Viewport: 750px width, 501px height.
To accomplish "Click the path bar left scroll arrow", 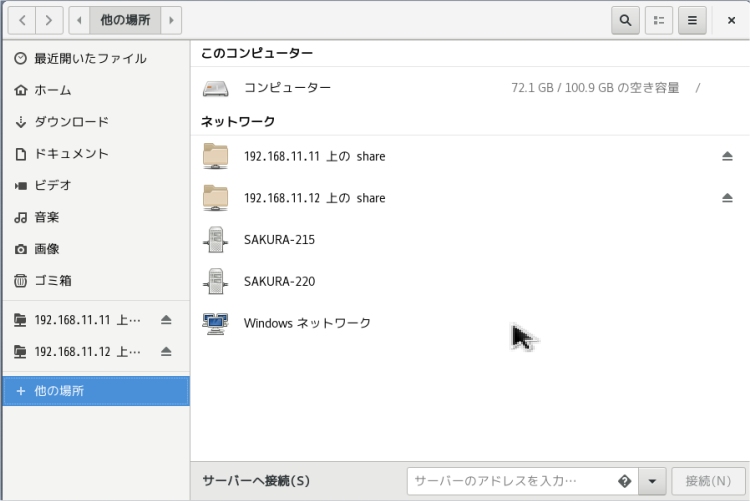I will 79,19.
